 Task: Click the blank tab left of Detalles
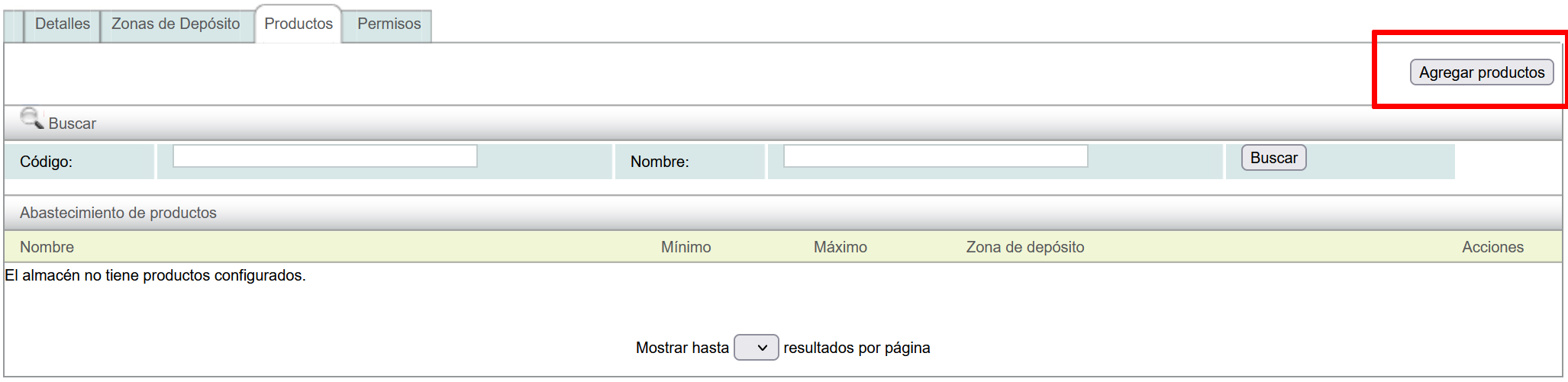14,26
